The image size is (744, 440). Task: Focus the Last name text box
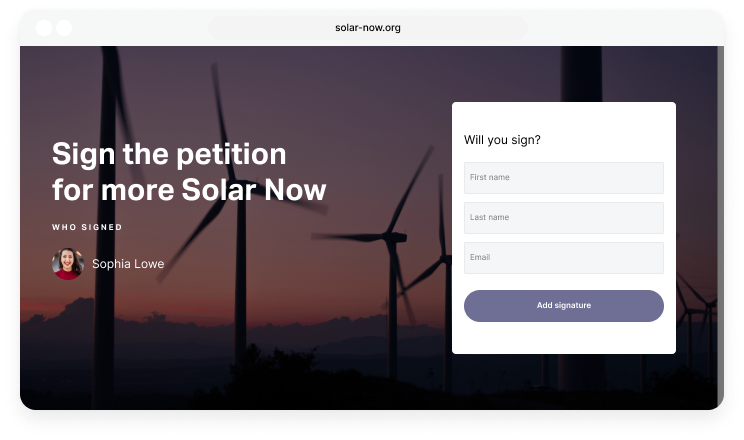click(563, 218)
